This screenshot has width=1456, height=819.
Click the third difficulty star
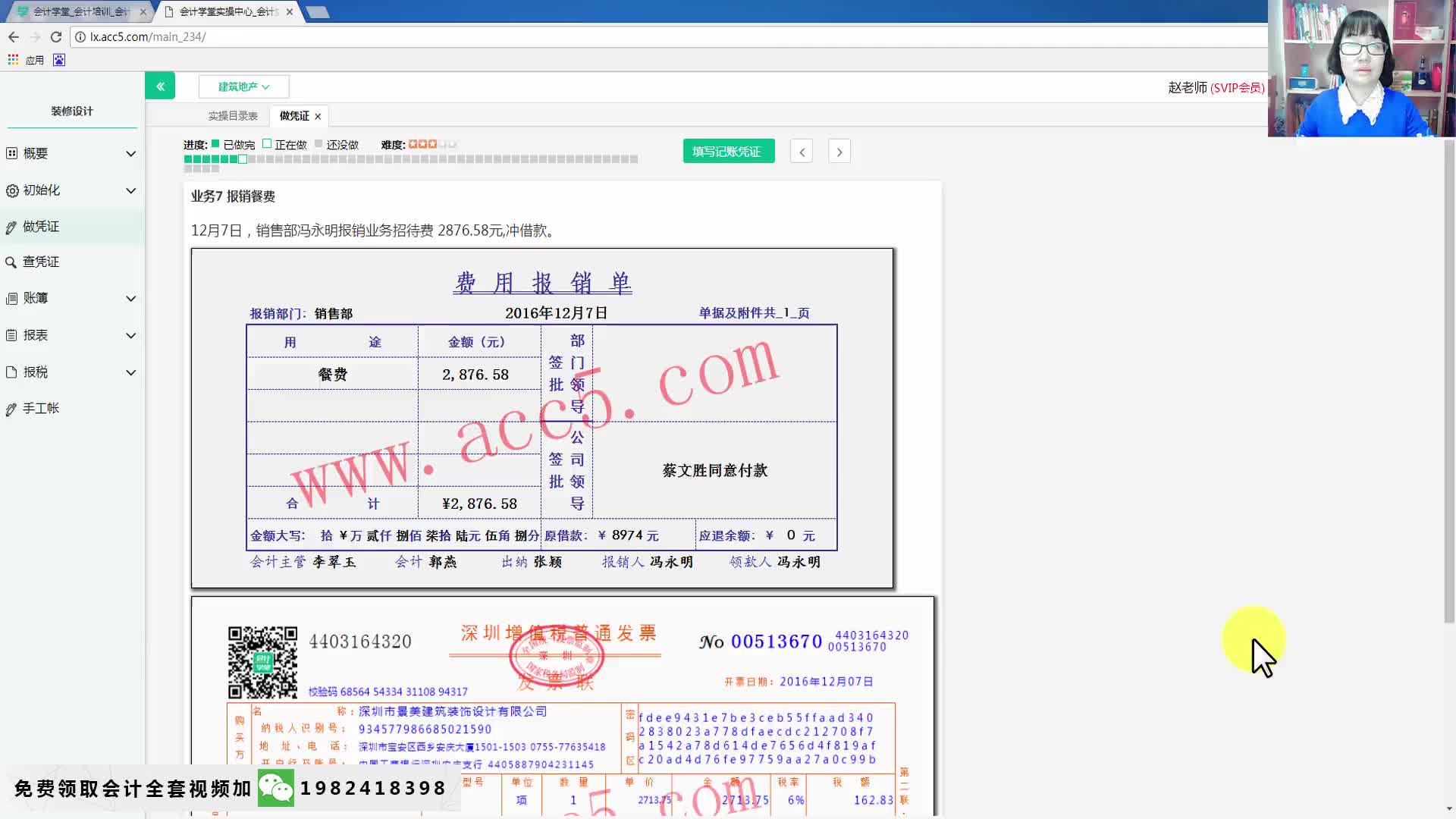point(432,143)
